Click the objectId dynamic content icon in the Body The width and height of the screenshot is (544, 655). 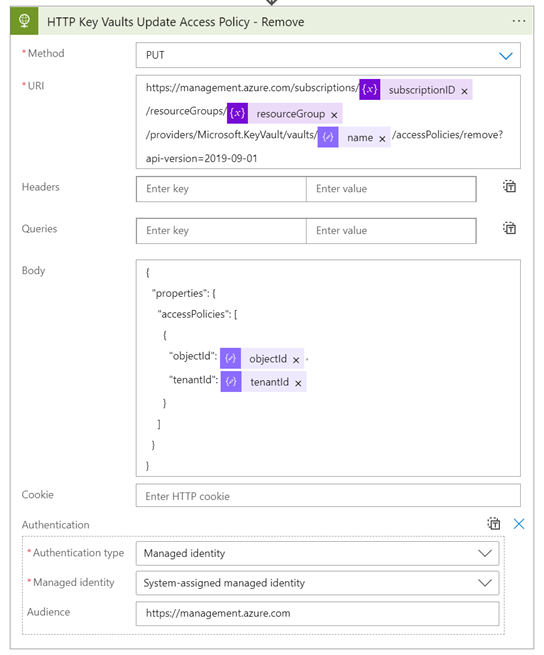[x=231, y=358]
